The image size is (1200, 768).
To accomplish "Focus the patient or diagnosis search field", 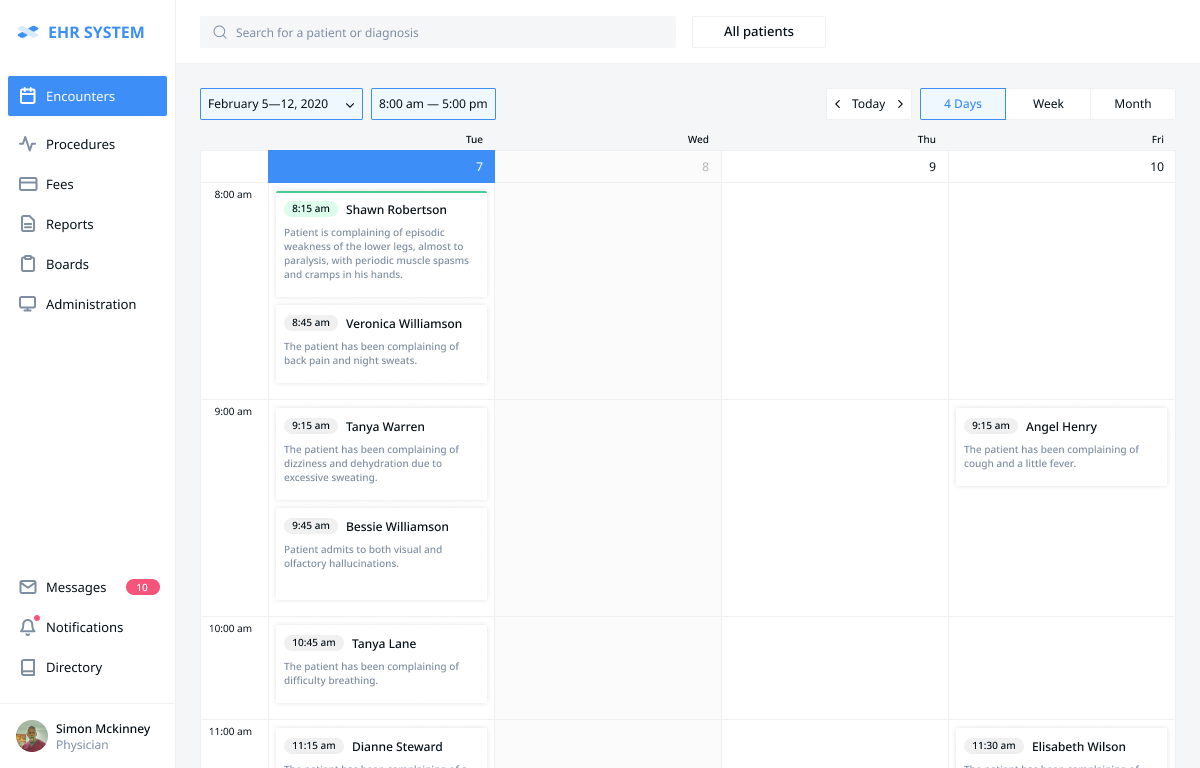I will pos(438,32).
